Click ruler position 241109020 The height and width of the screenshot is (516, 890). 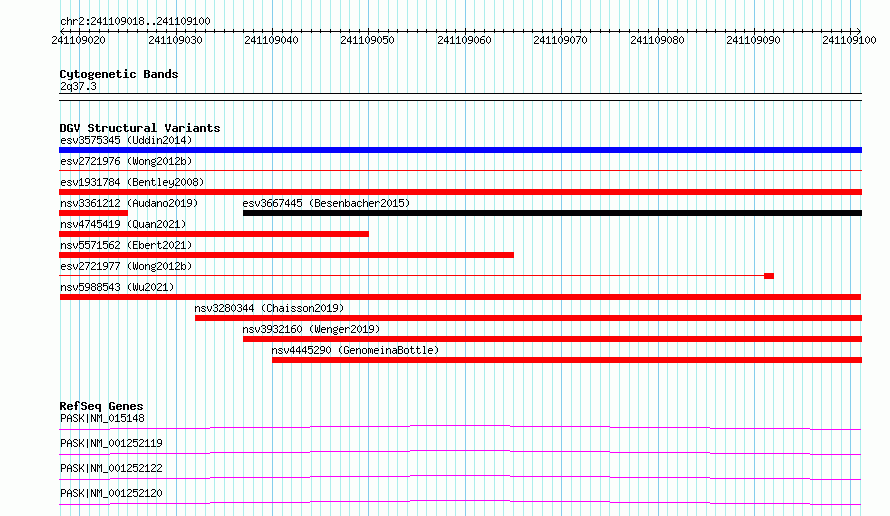(x=78, y=40)
